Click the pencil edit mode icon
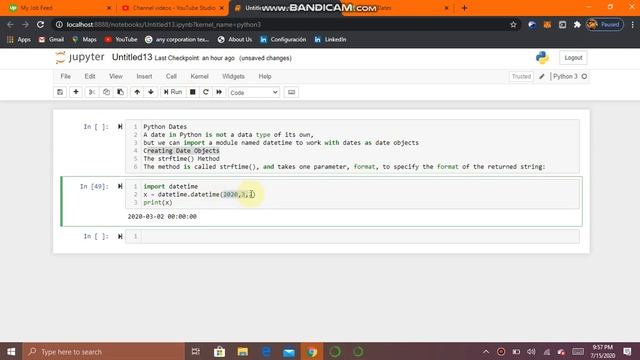The width and height of the screenshot is (640, 360). tap(542, 76)
